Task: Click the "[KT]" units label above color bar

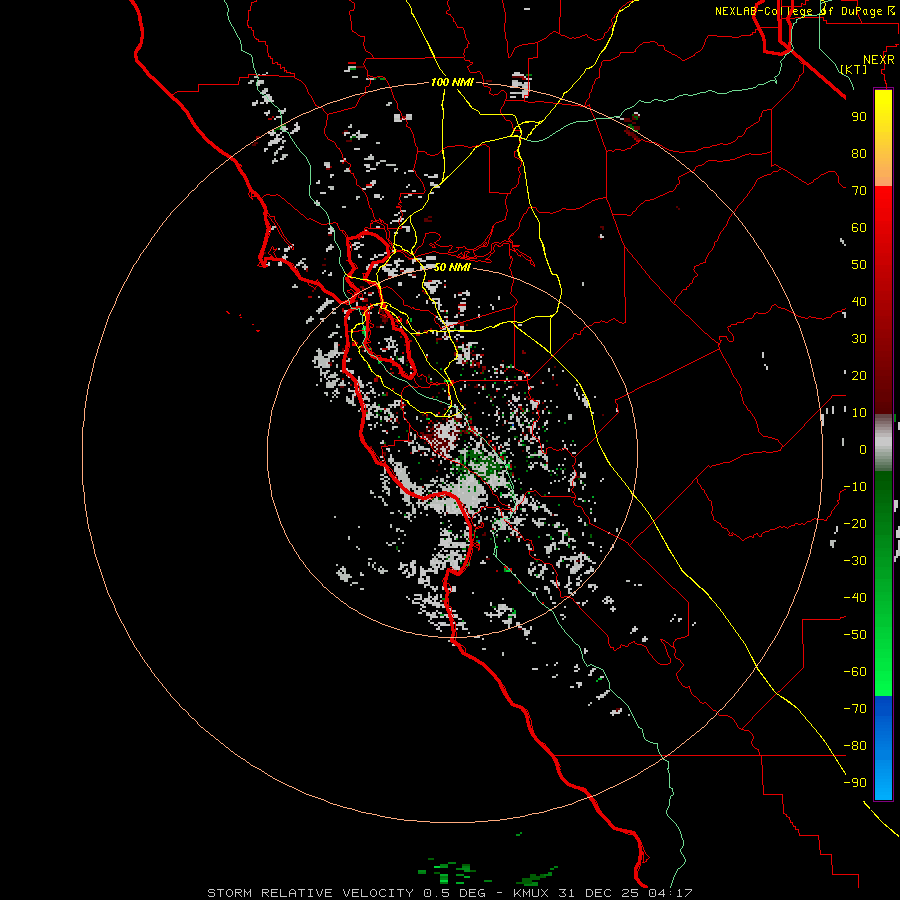Action: click(854, 69)
